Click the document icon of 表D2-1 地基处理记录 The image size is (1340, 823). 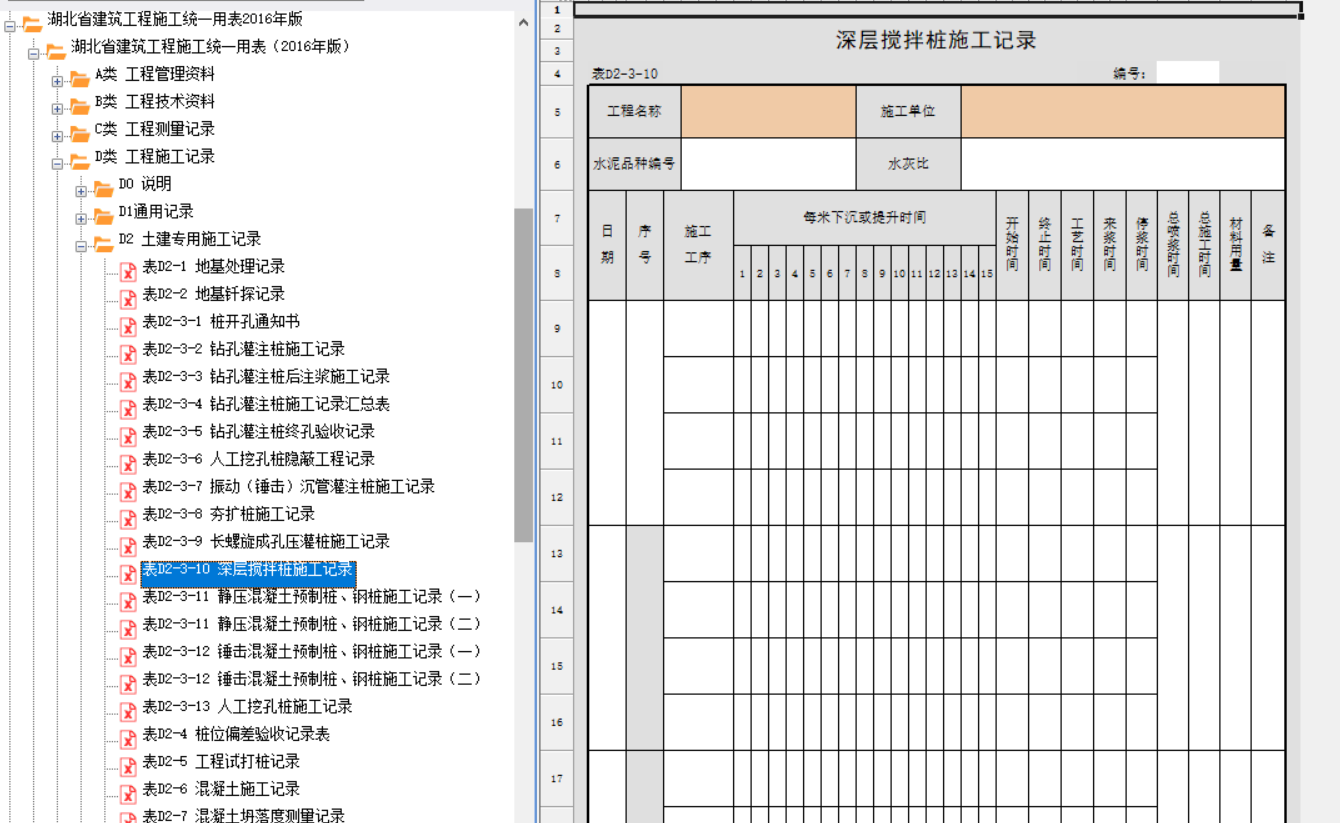128,271
